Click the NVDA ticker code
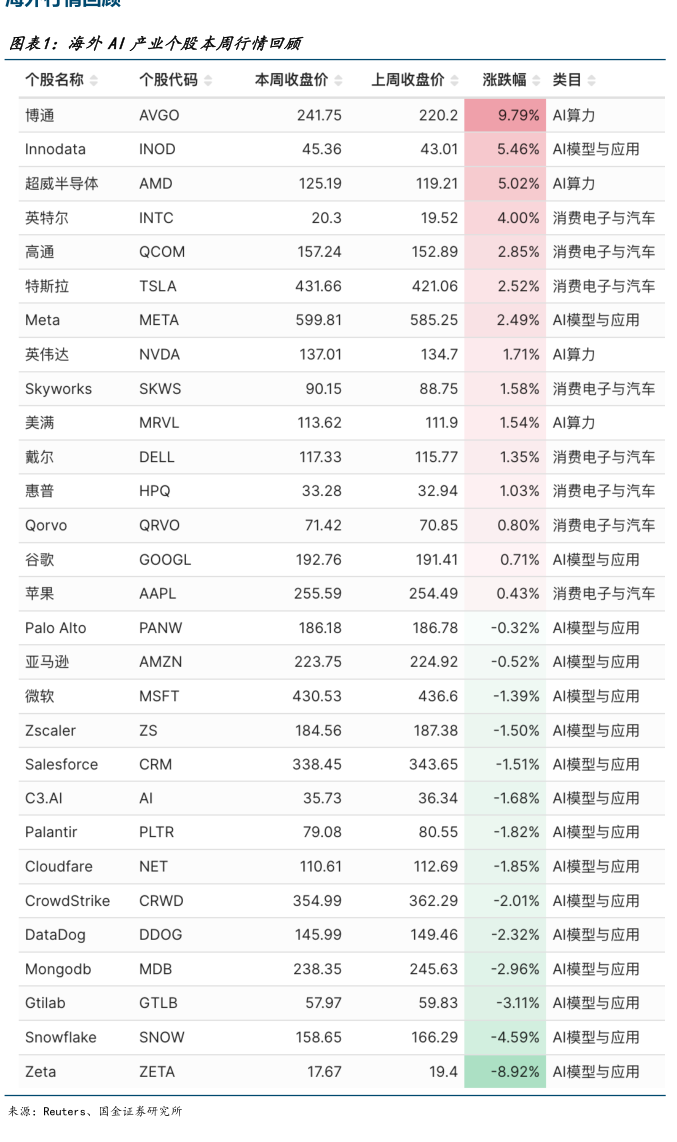Screen dimensions: 677x1142 point(159,354)
